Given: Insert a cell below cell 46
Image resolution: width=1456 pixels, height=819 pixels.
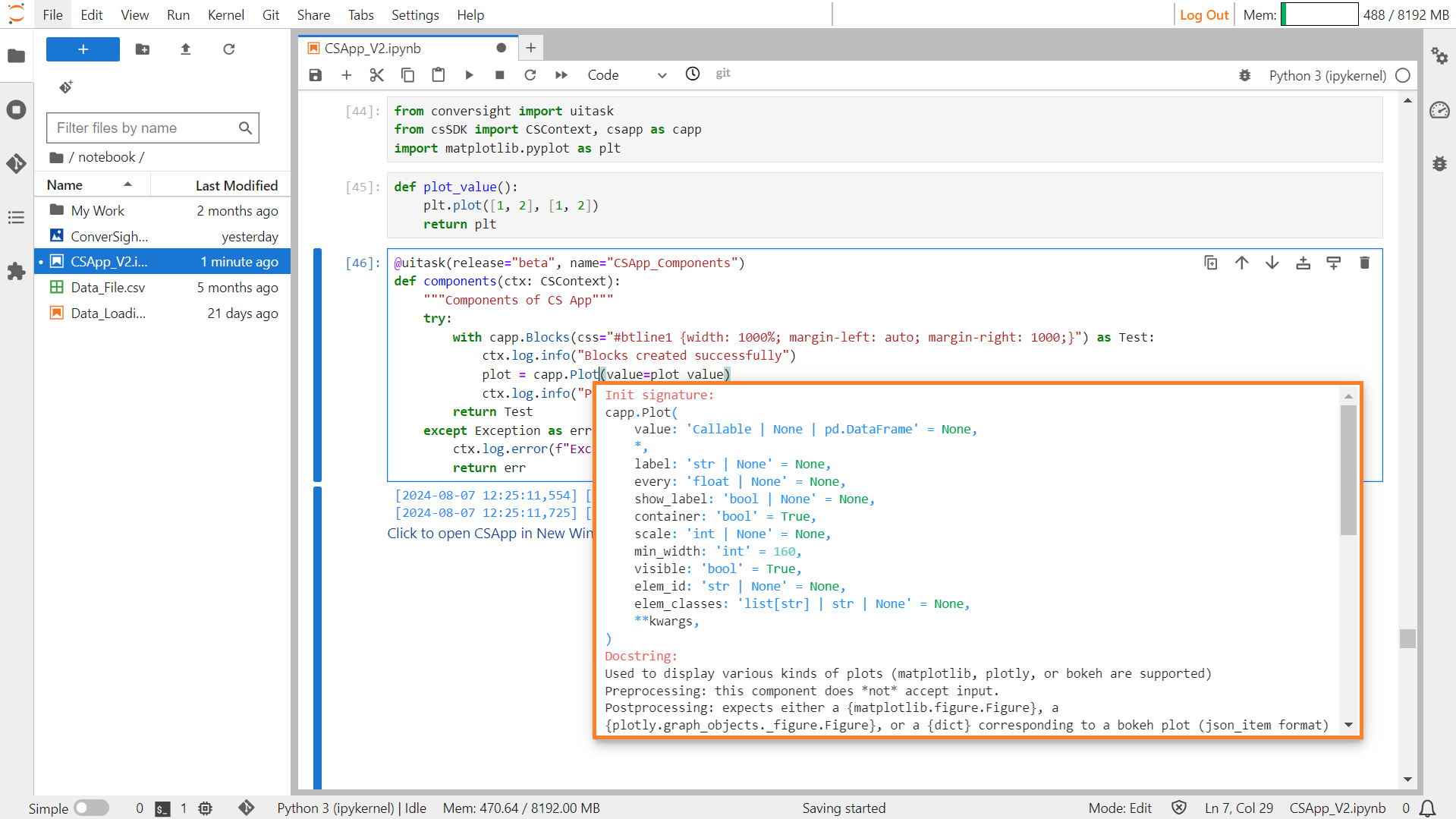Looking at the screenshot, I should [1333, 263].
